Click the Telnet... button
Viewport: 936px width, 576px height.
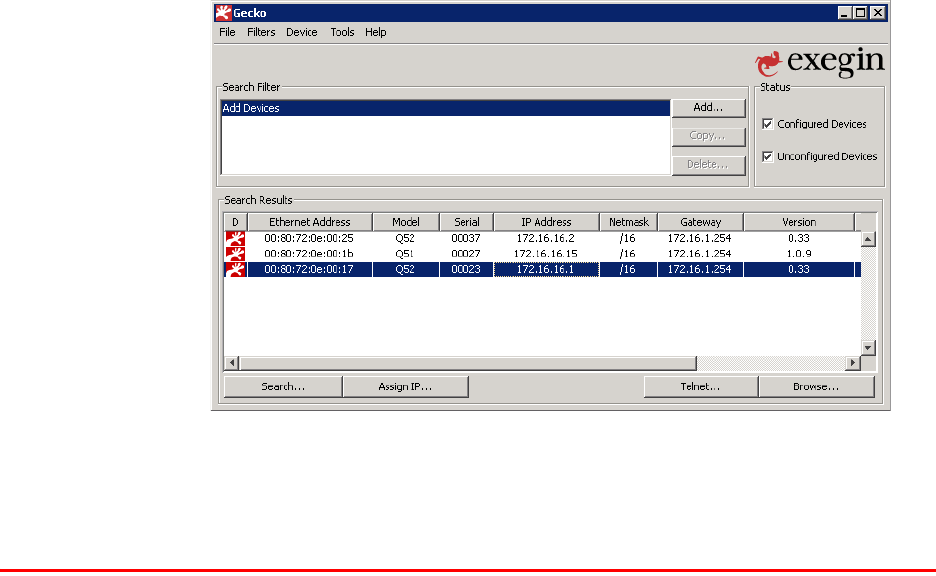pos(701,387)
